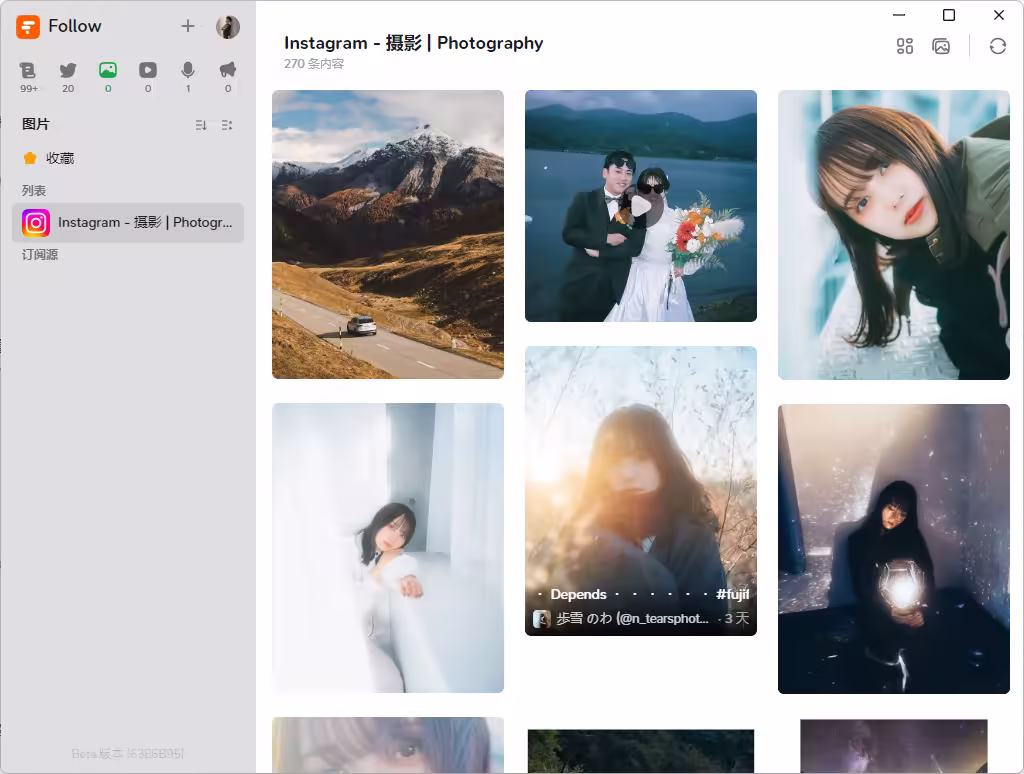
Task: Toggle the masonry grid layout icon
Action: pos(905,46)
